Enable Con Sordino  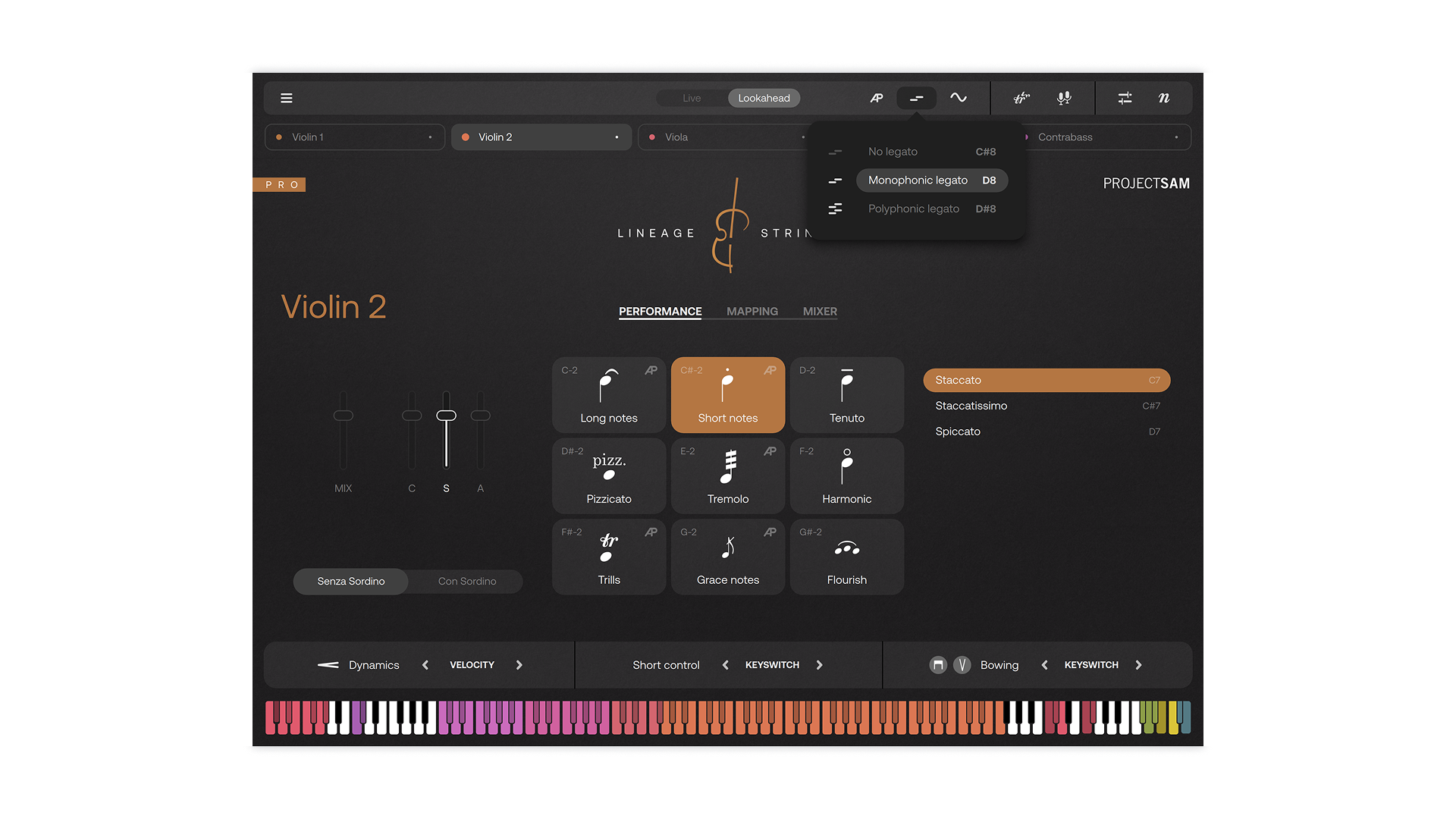pyautogui.click(x=467, y=582)
